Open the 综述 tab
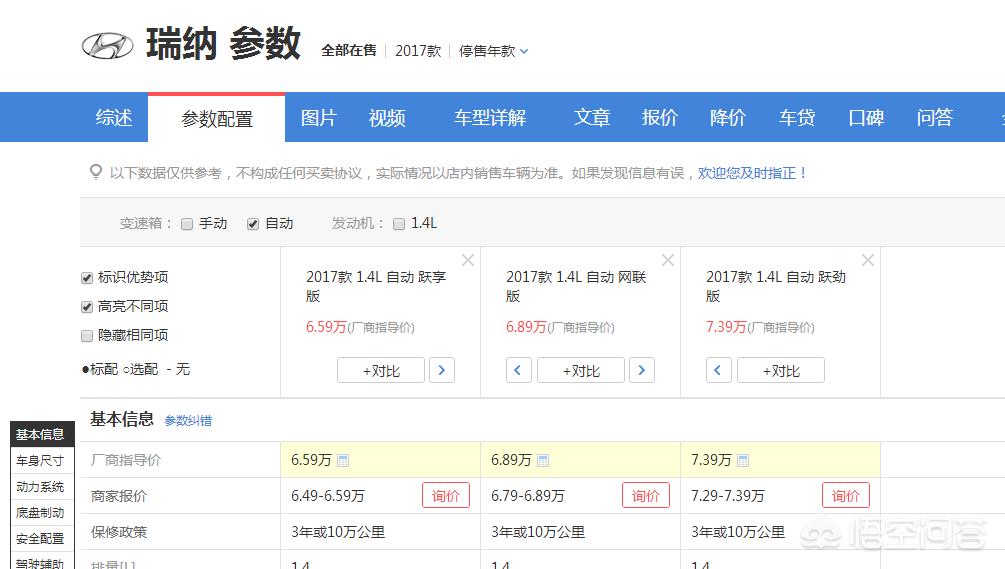 click(x=114, y=117)
